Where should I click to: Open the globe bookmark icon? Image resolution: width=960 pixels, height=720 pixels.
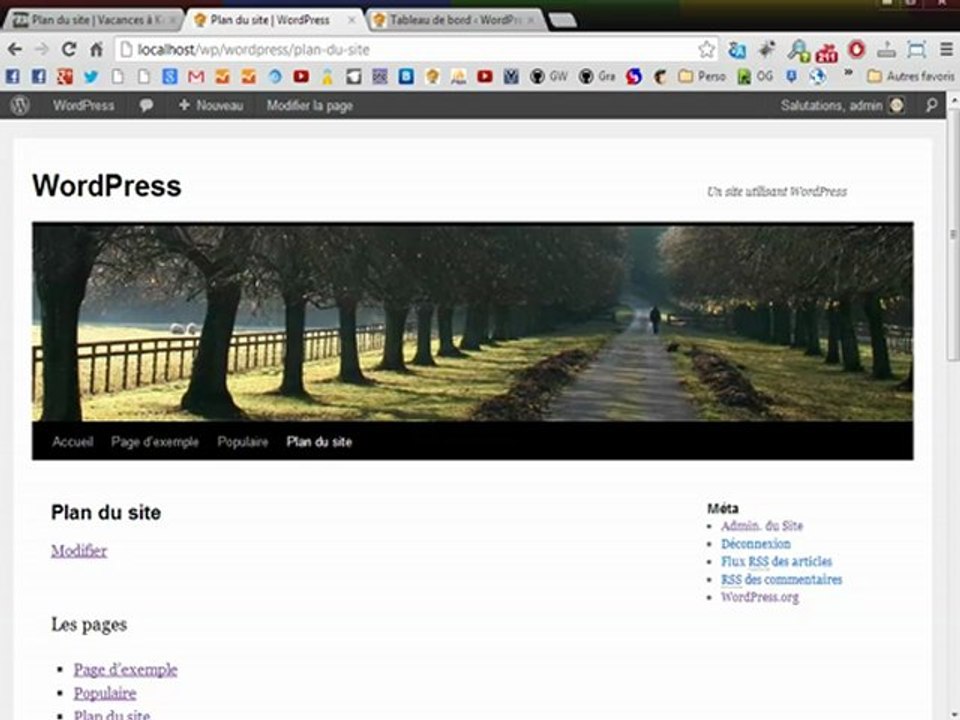[817, 77]
